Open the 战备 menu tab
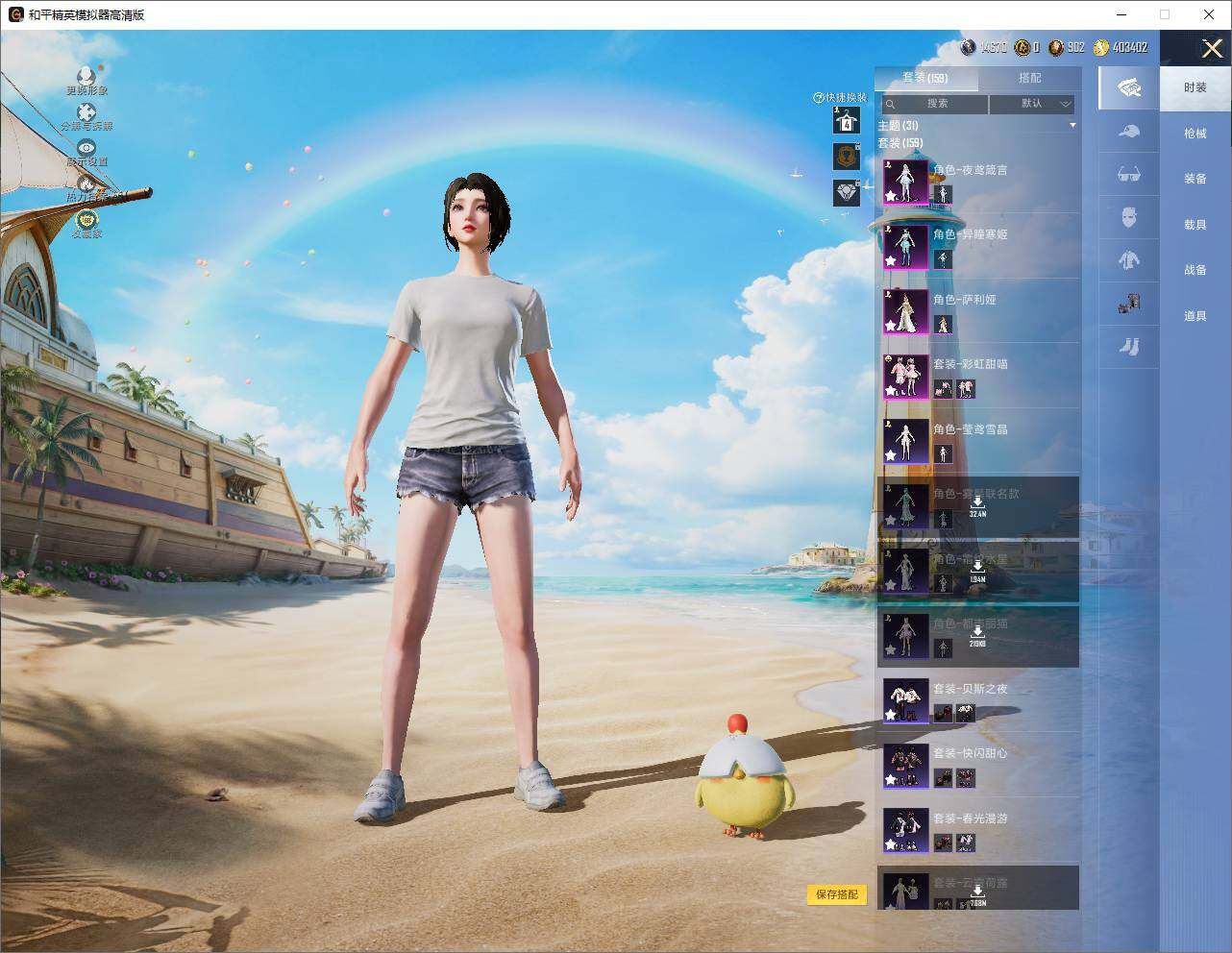Image resolution: width=1232 pixels, height=953 pixels. pyautogui.click(x=1195, y=270)
